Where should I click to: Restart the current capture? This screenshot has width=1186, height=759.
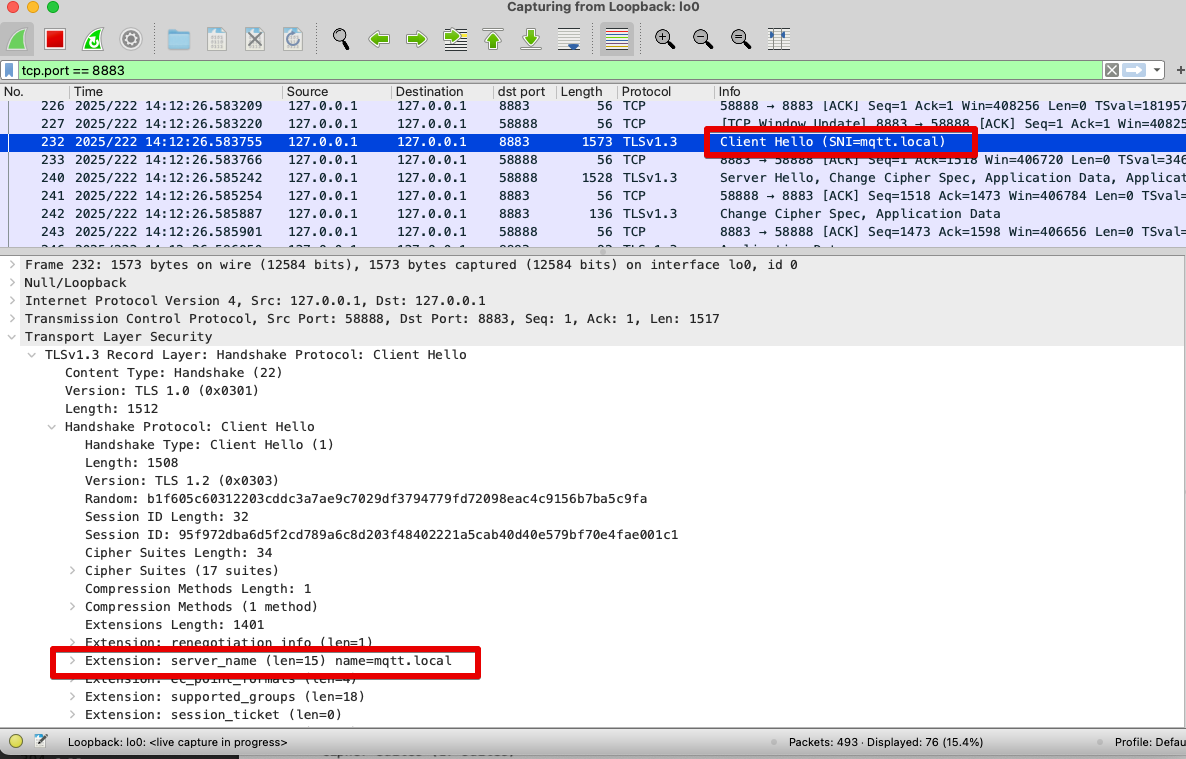pyautogui.click(x=93, y=39)
